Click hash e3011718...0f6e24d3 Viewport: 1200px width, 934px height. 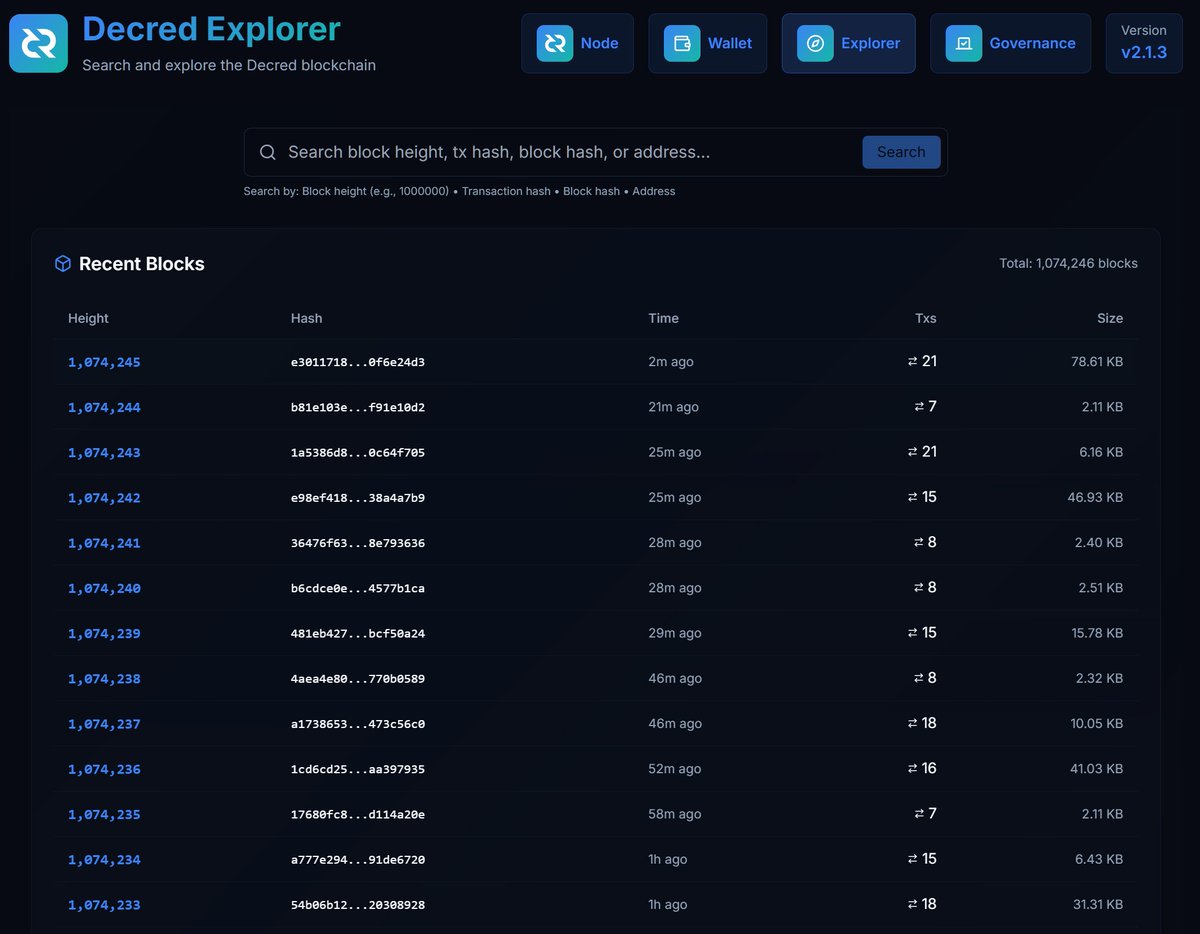click(358, 362)
